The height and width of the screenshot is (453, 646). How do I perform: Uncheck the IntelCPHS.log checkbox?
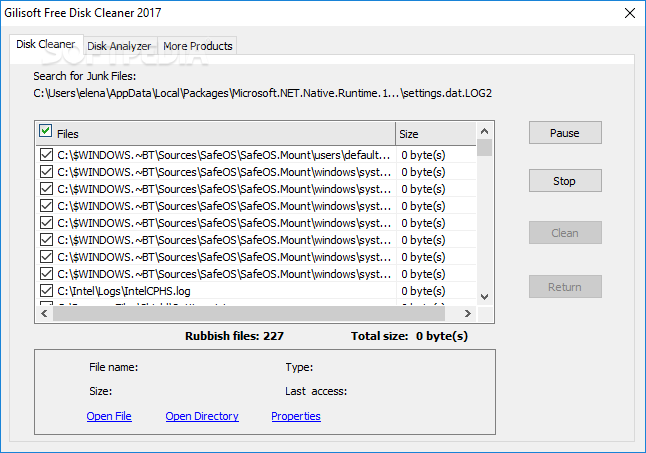pos(46,291)
